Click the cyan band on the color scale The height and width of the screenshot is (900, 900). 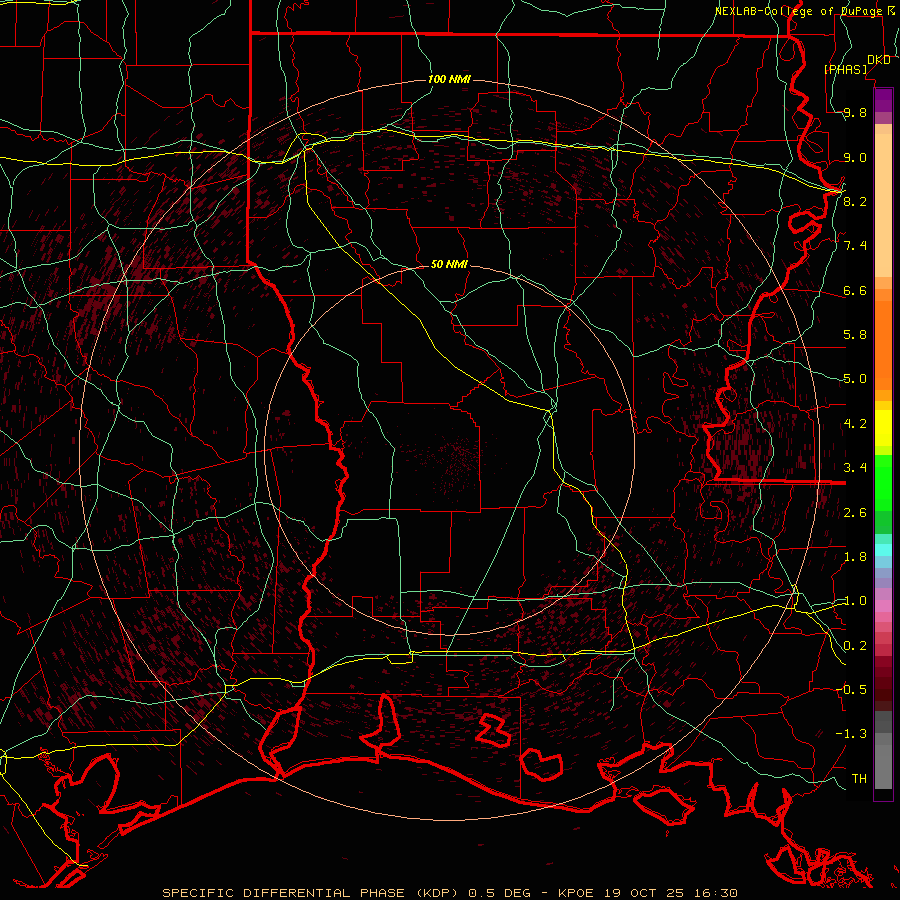883,550
